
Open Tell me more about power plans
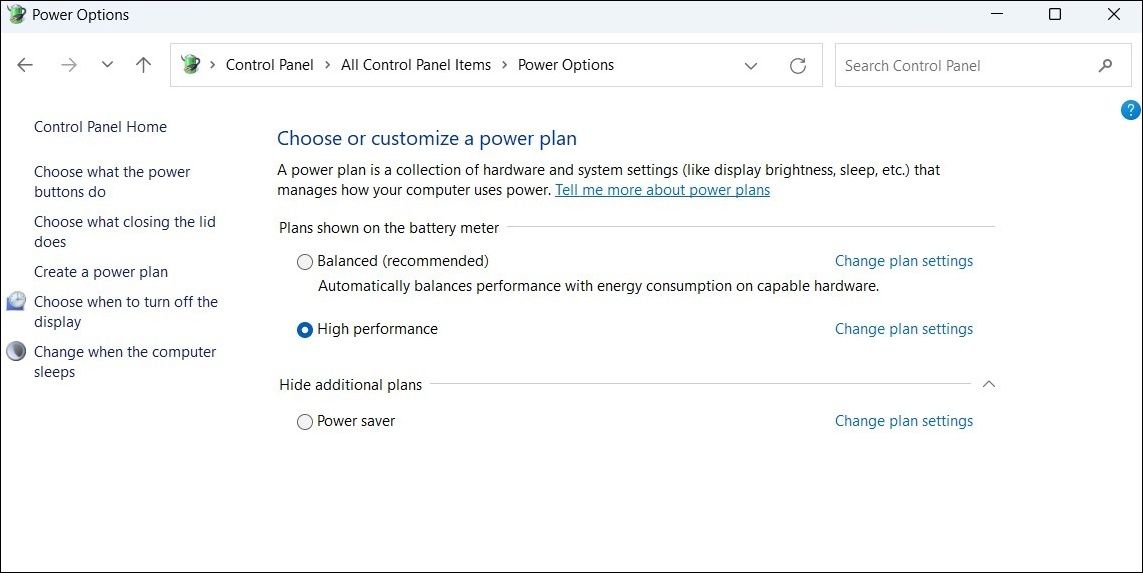click(662, 190)
